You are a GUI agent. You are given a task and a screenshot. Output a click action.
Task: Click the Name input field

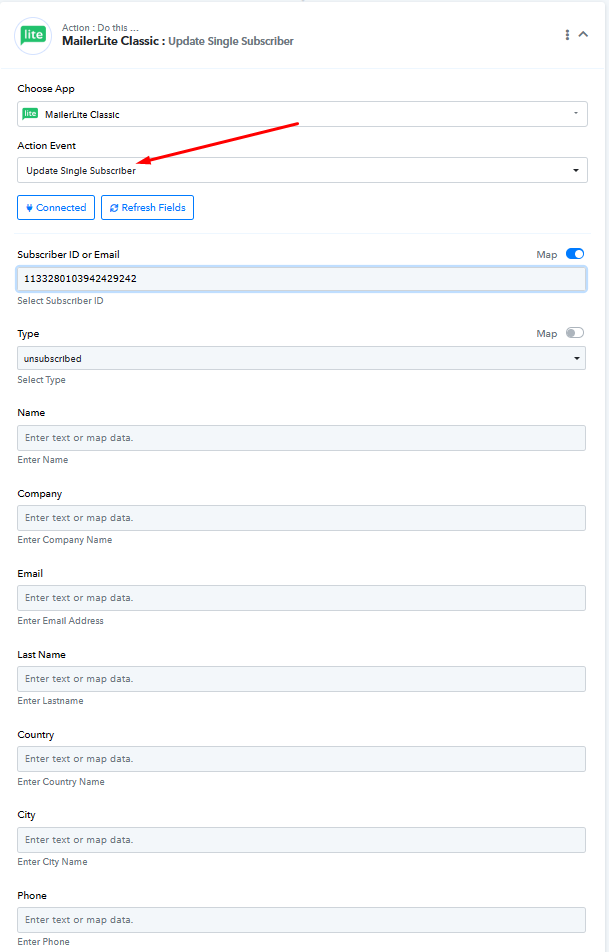pyautogui.click(x=301, y=438)
